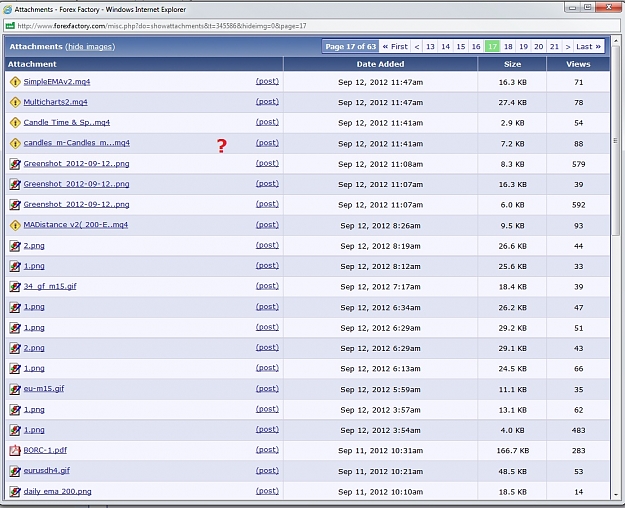This screenshot has width=625, height=508.
Task: Click the Size column header
Action: tap(512, 64)
